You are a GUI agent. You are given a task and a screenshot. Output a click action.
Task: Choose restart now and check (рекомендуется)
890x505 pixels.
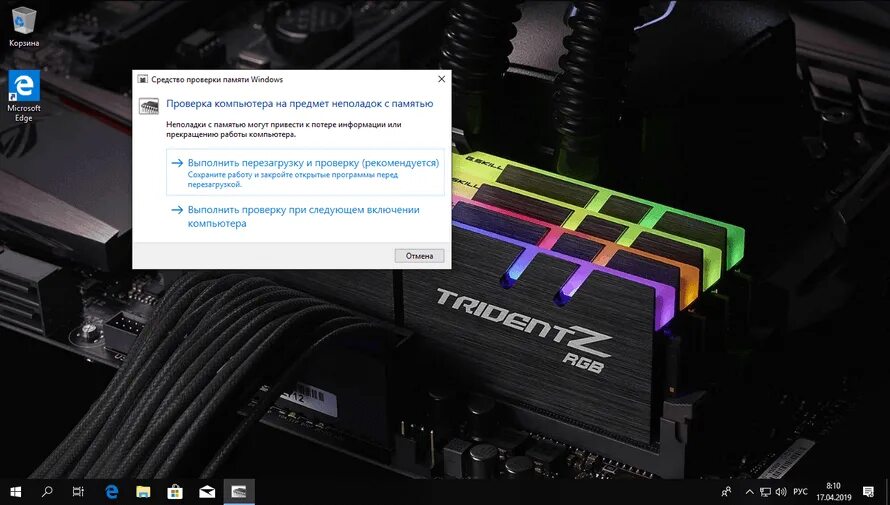(x=305, y=172)
